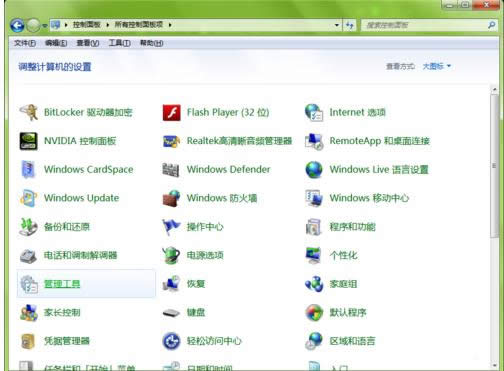Click the Back navigation button
The height and width of the screenshot is (371, 504).
tap(17, 25)
